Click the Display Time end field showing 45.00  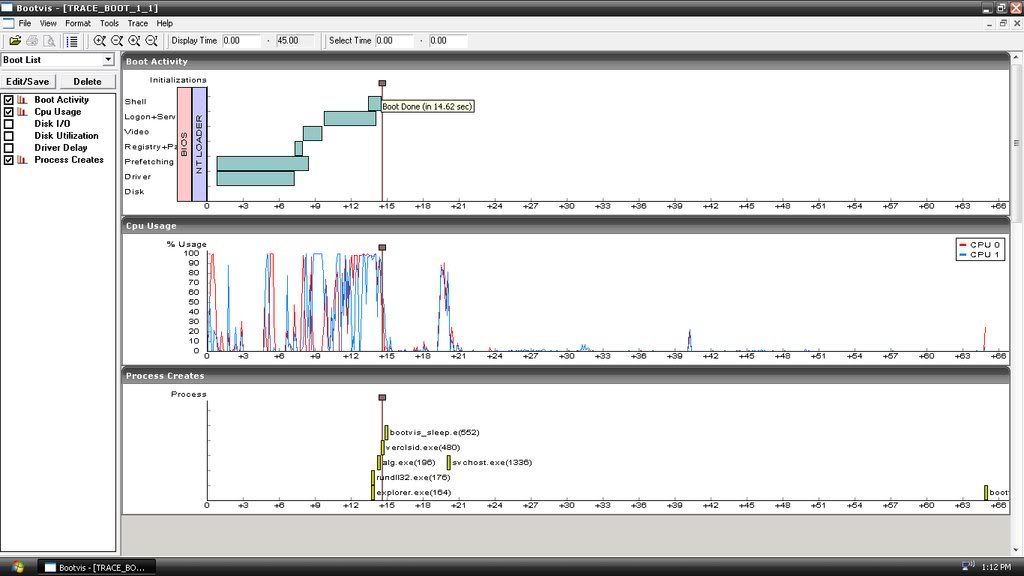coord(295,40)
